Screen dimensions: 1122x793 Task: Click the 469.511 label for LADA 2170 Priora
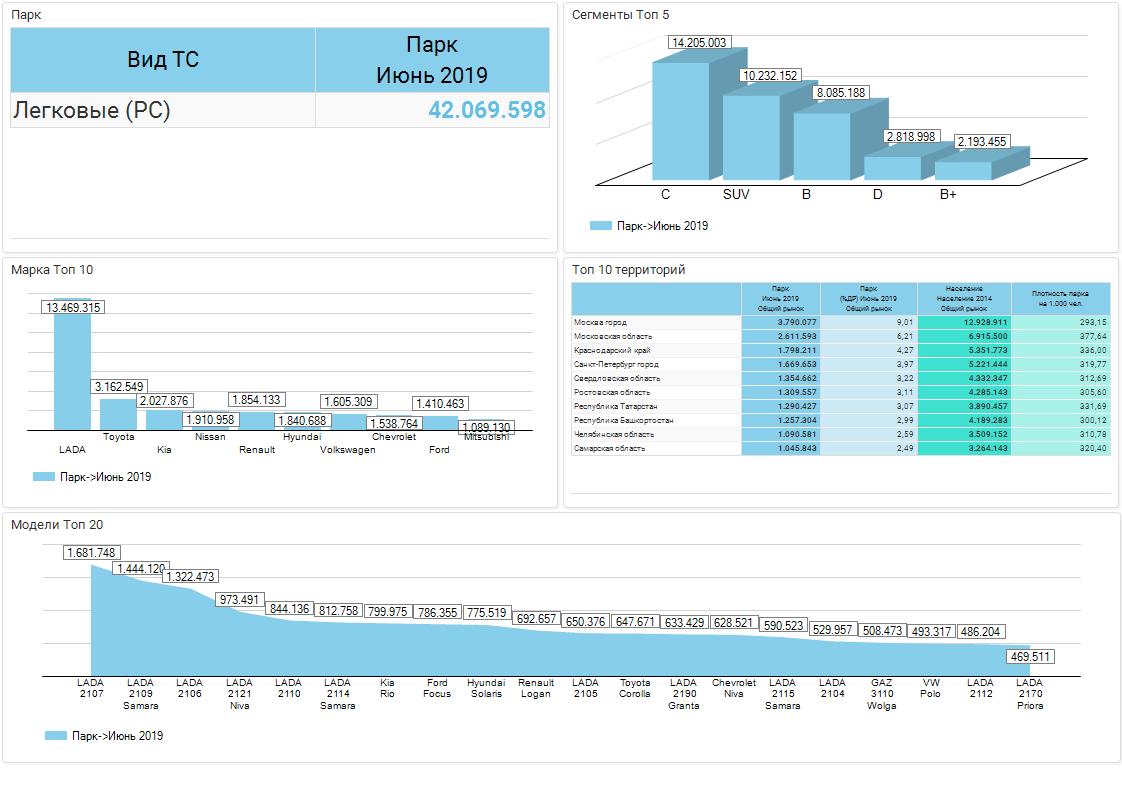pos(1029,657)
